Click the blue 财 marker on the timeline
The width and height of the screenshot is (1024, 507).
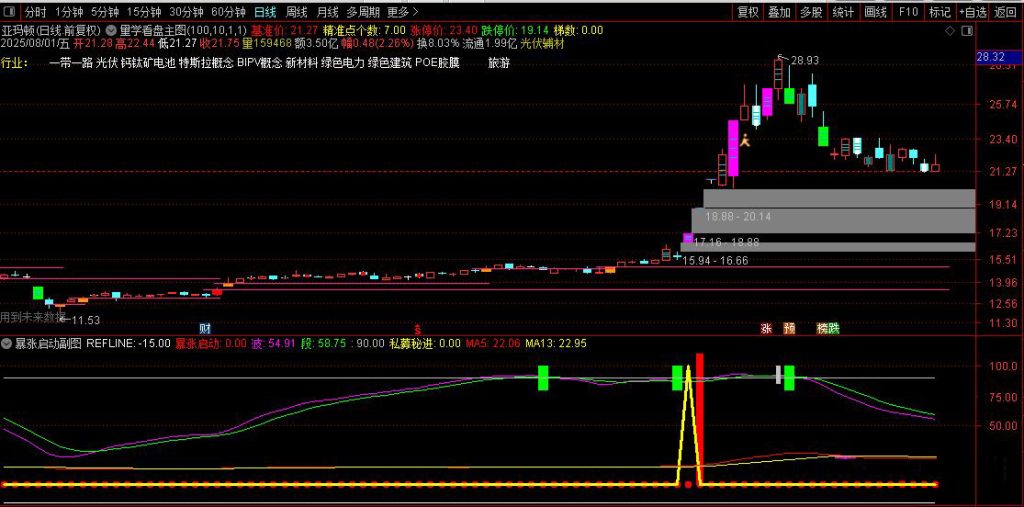[204, 328]
